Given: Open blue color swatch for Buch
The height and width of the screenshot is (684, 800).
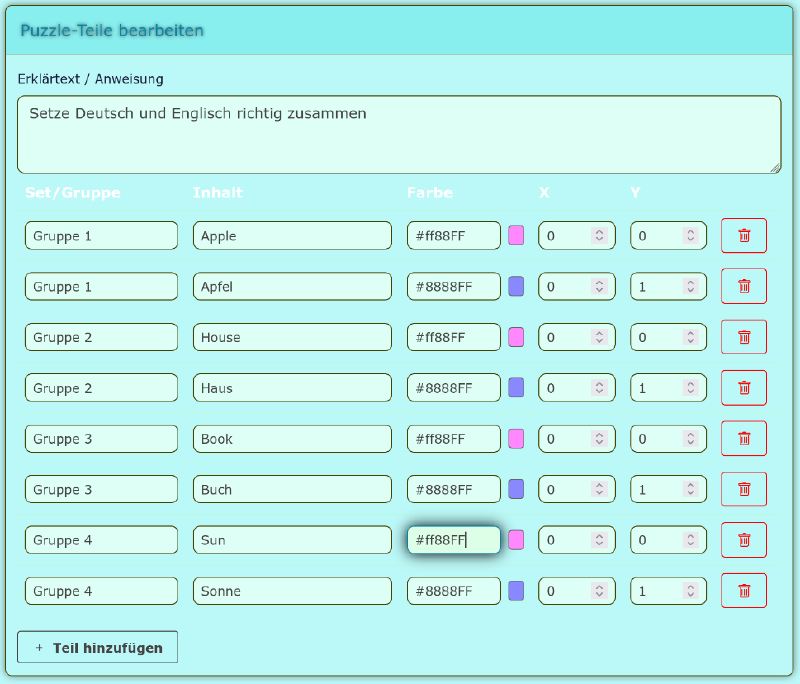Looking at the screenshot, I should tap(516, 489).
